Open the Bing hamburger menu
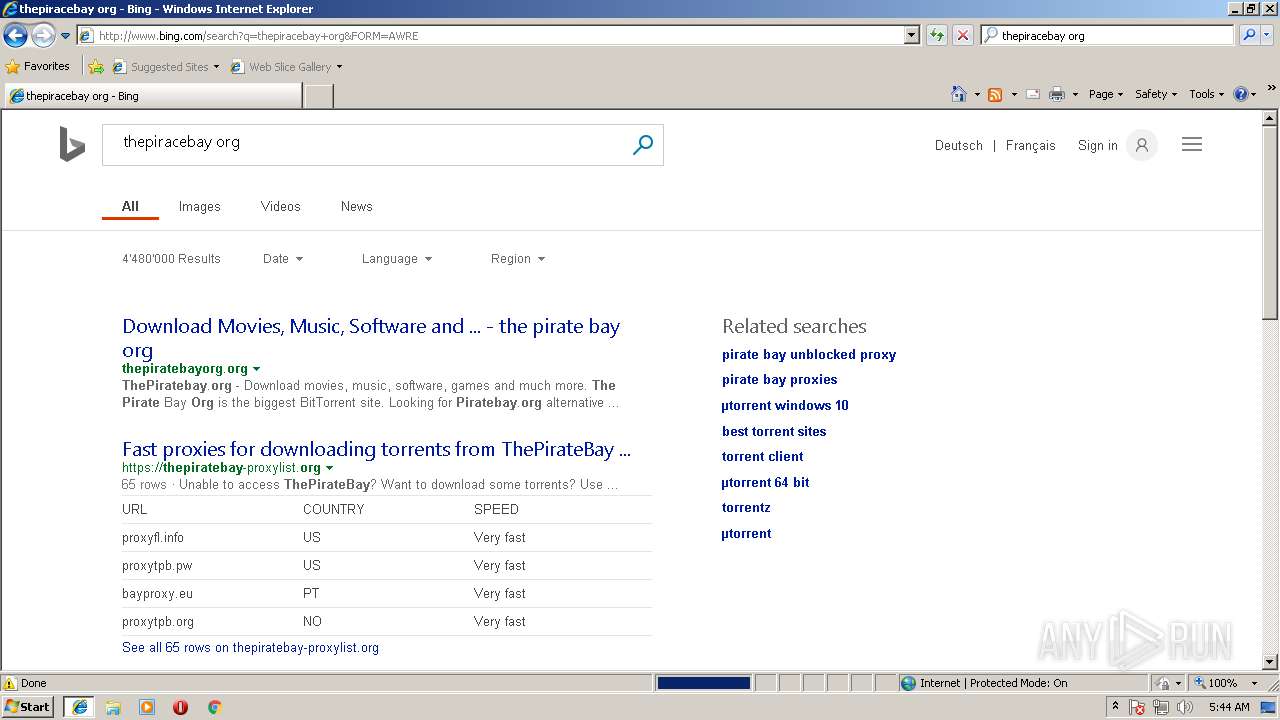1280x720 pixels. [x=1192, y=145]
